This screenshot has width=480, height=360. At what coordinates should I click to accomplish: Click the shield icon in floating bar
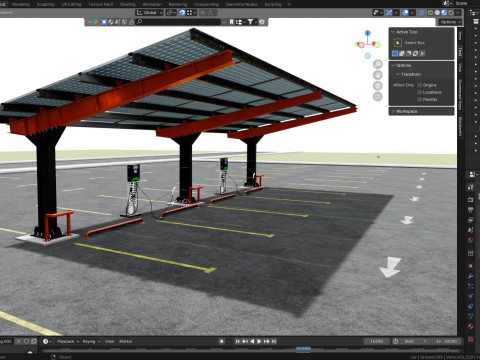pyautogui.click(x=262, y=22)
